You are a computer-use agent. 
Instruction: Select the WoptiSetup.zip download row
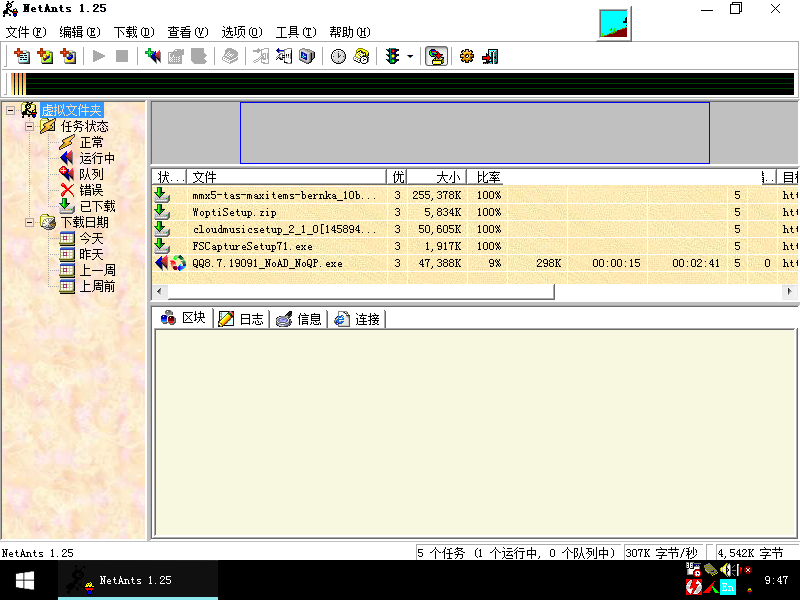475,212
